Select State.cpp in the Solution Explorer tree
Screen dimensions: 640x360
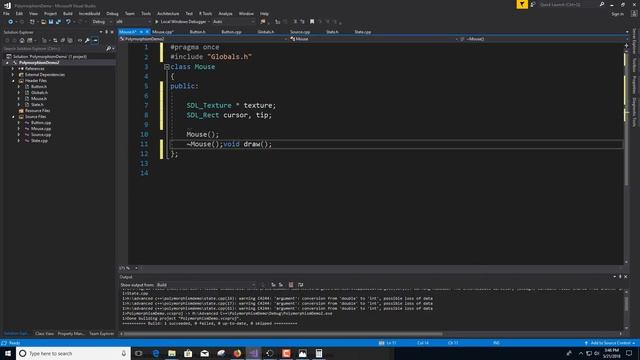coord(39,141)
